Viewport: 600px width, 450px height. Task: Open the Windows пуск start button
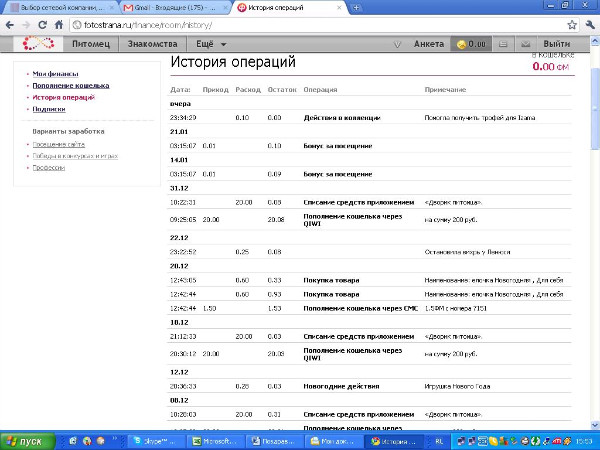click(x=27, y=440)
